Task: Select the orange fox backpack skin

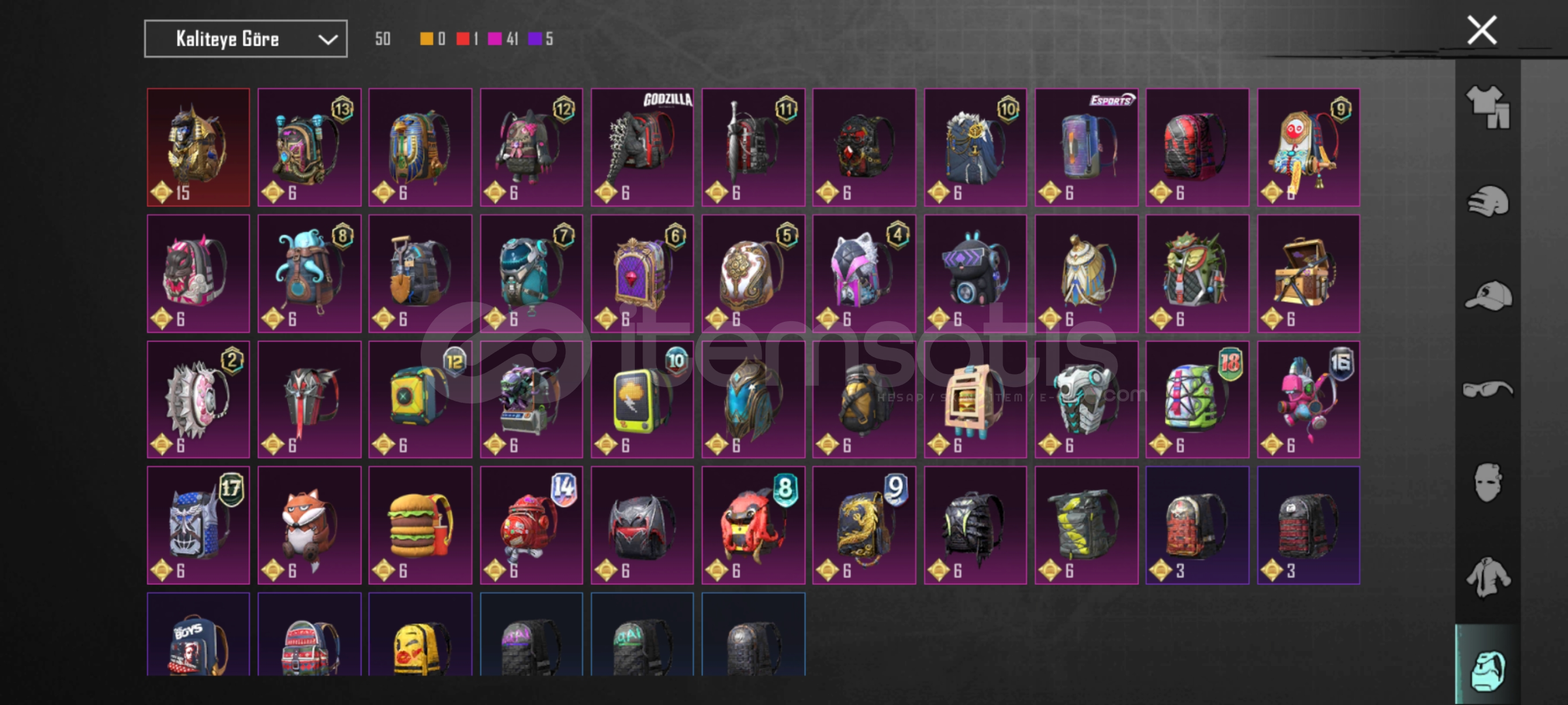Action: pos(310,525)
